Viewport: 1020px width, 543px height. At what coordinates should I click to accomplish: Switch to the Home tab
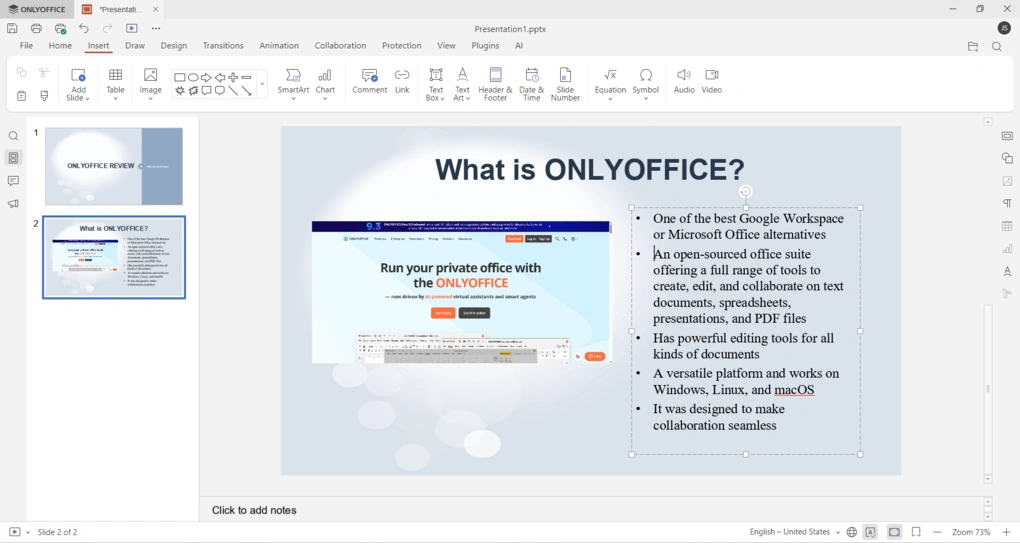point(60,46)
